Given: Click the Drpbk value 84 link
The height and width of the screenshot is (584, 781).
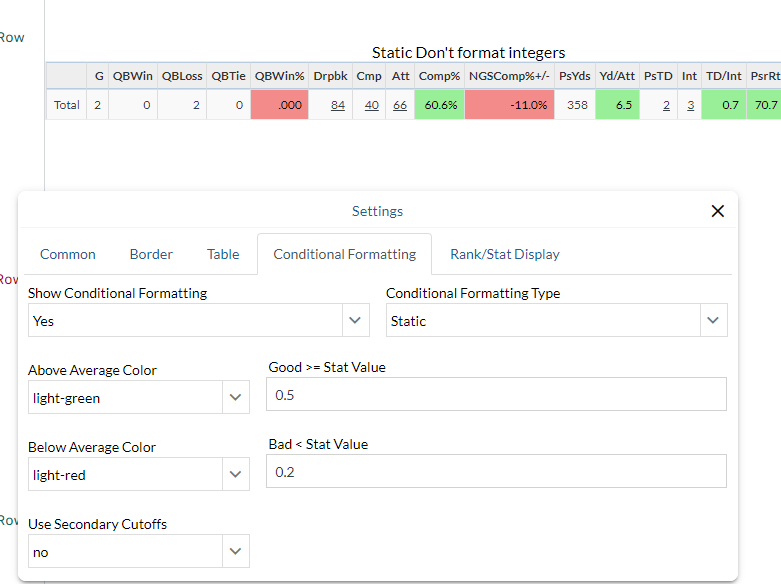Looking at the screenshot, I should point(338,105).
